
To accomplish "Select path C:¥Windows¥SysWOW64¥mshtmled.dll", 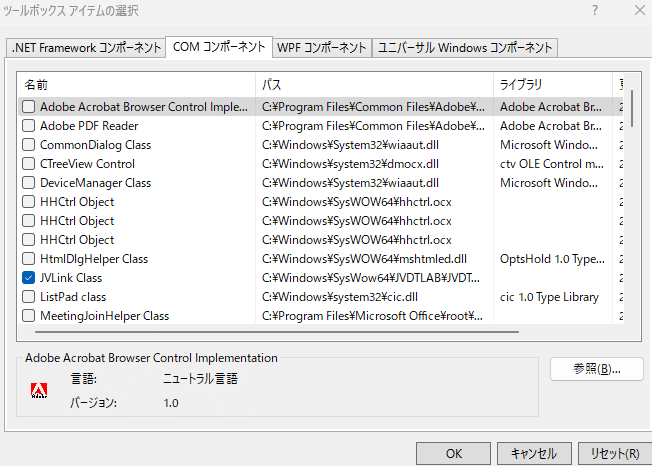I will pyautogui.click(x=364, y=259).
